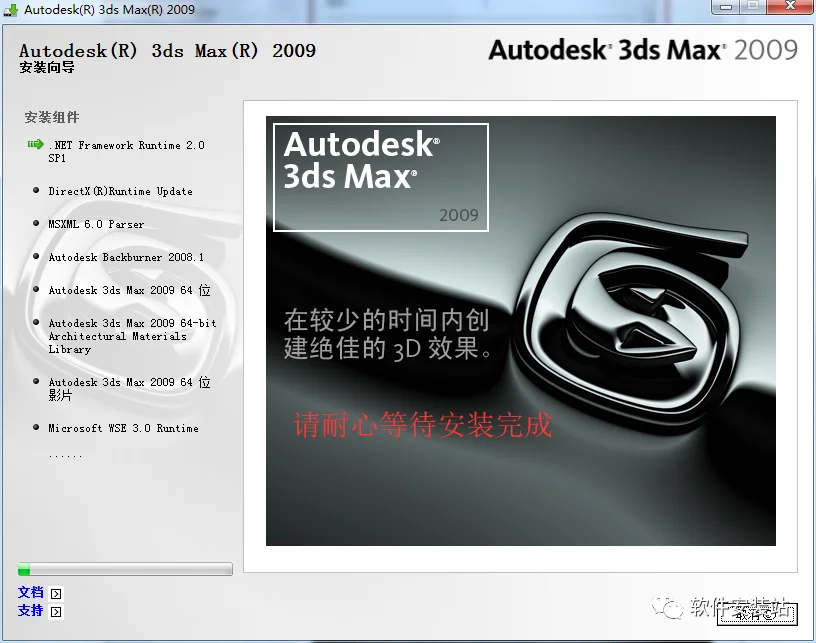This screenshot has width=816, height=643.
Task: Select the Autodesk Backburner 2008.1 entry
Action: [x=126, y=257]
